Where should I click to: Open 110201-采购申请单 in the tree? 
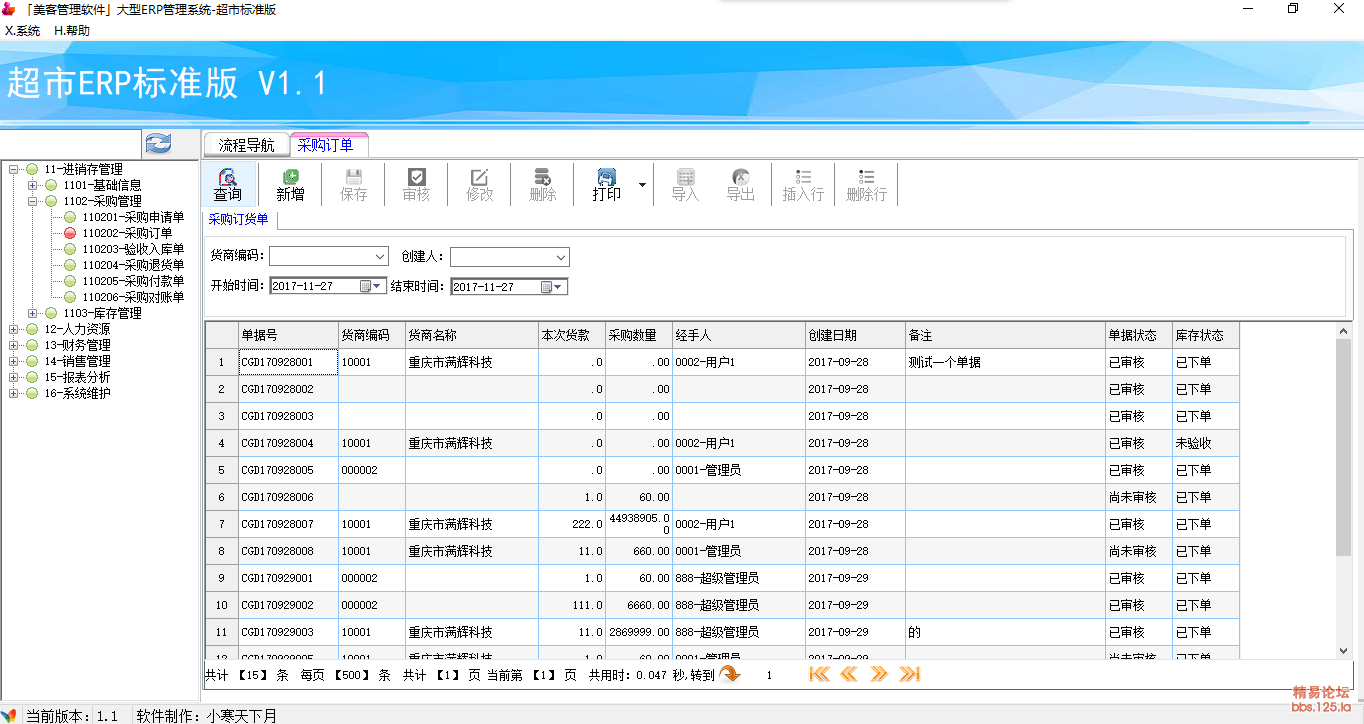tap(133, 217)
